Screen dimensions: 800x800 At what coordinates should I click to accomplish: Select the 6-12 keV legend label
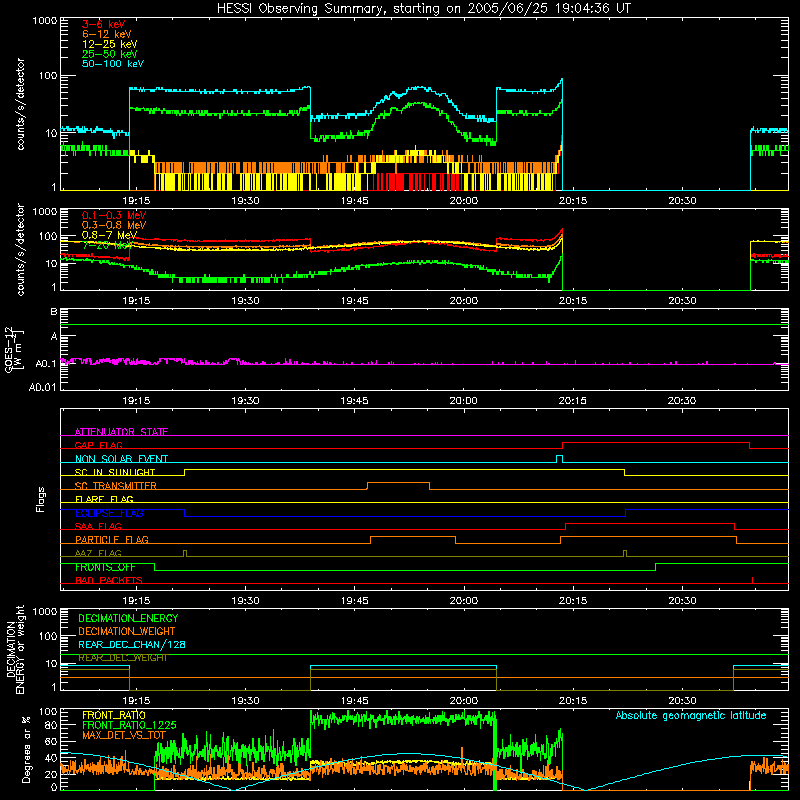point(107,34)
